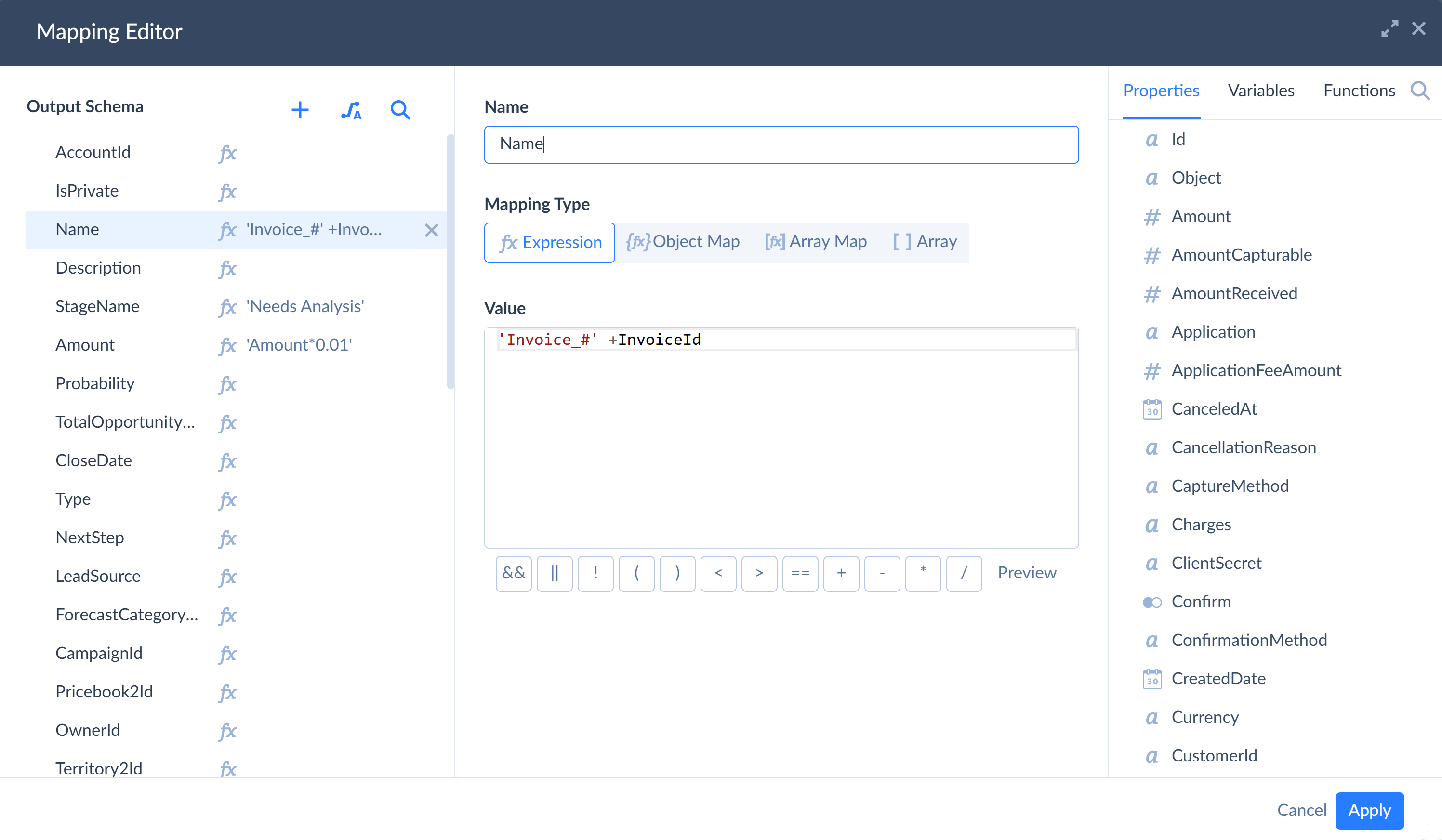
Task: Click the plus icon in Output Schema
Action: [300, 110]
